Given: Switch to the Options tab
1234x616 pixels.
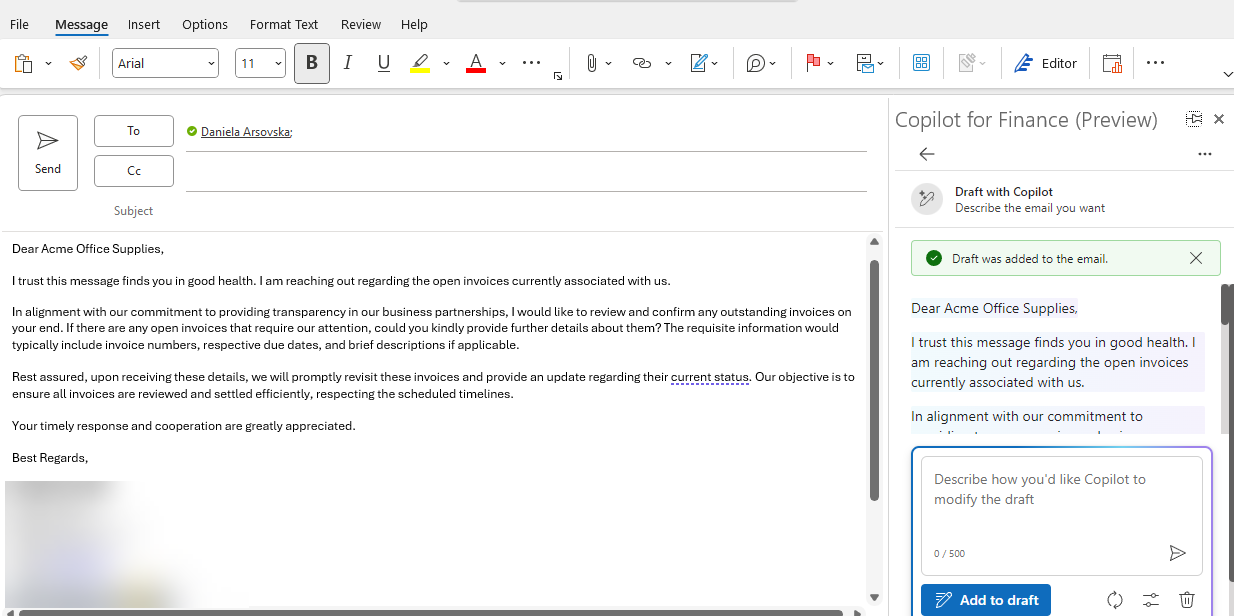Looking at the screenshot, I should click(205, 24).
